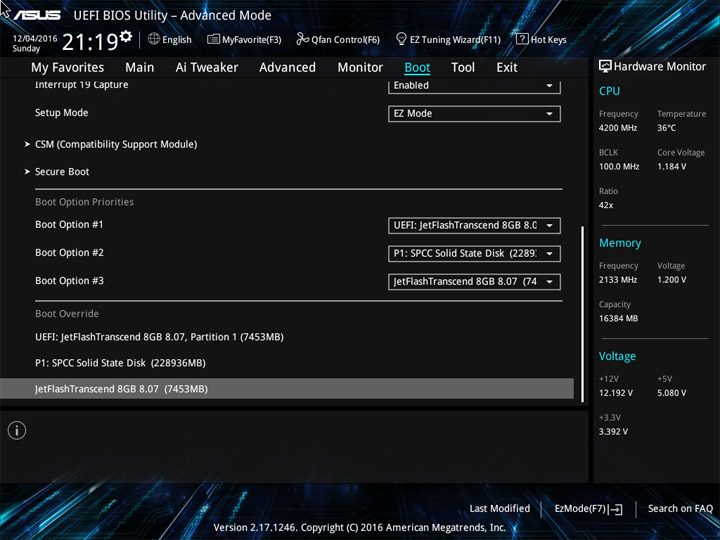This screenshot has width=720, height=540.
Task: Open the Boot Option #3 dropdown
Action: point(474,281)
